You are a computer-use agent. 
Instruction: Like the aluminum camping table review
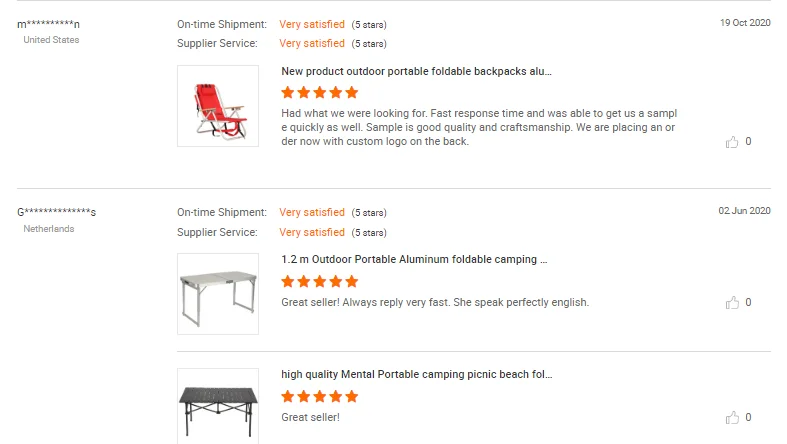(732, 302)
